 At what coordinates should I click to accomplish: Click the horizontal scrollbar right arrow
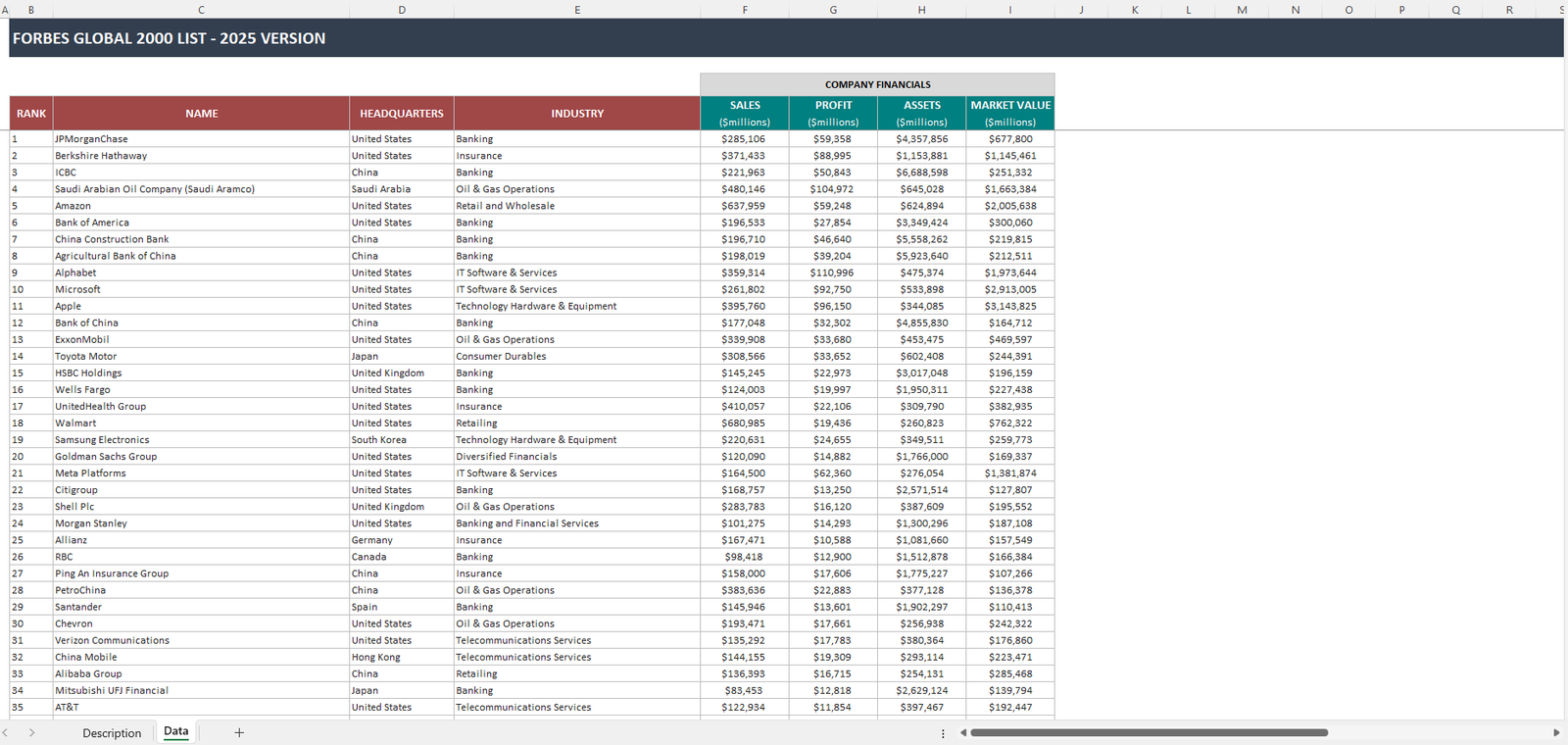click(x=1556, y=732)
